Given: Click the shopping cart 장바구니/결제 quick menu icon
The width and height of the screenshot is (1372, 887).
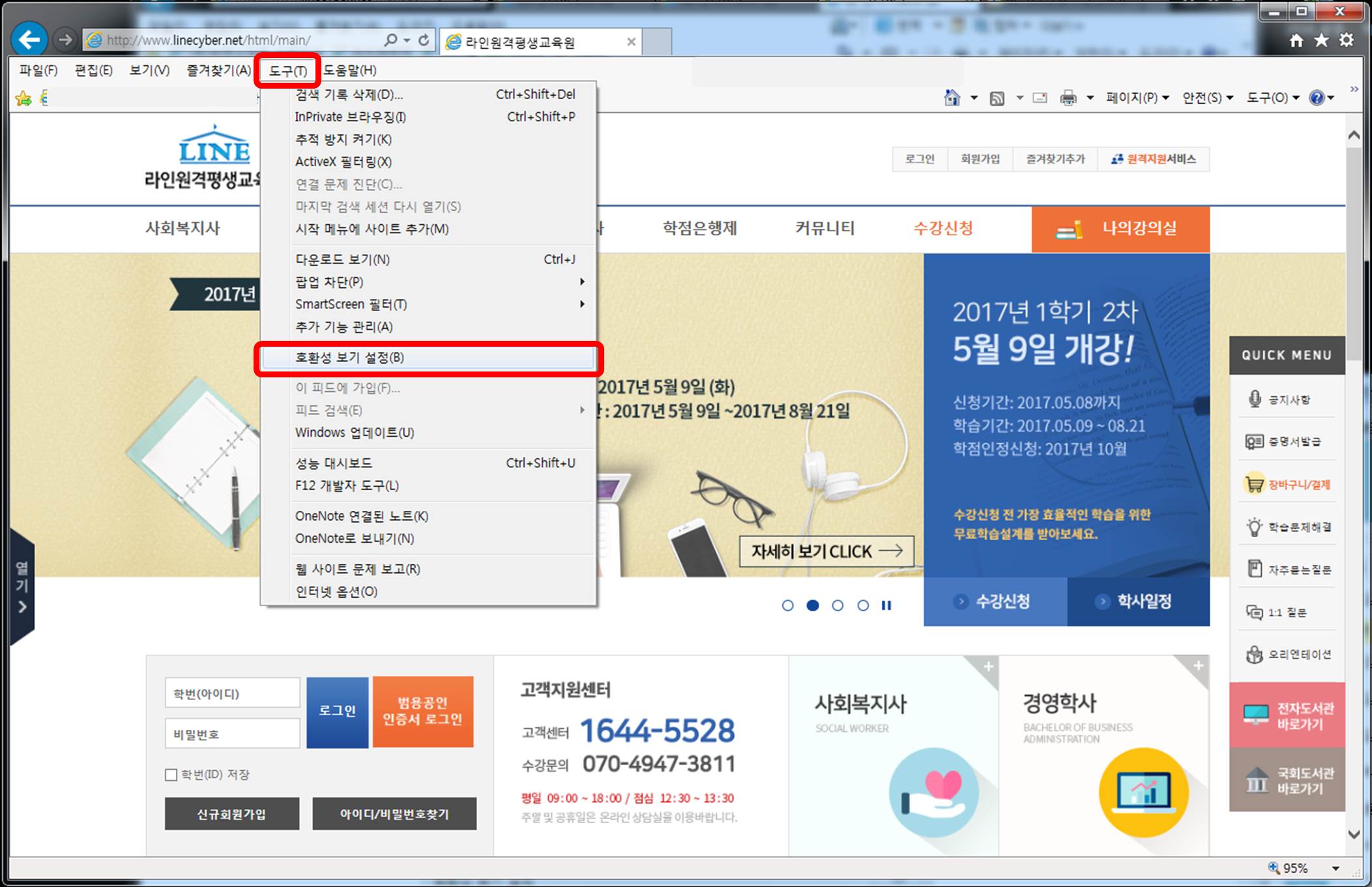Looking at the screenshot, I should (x=1253, y=484).
